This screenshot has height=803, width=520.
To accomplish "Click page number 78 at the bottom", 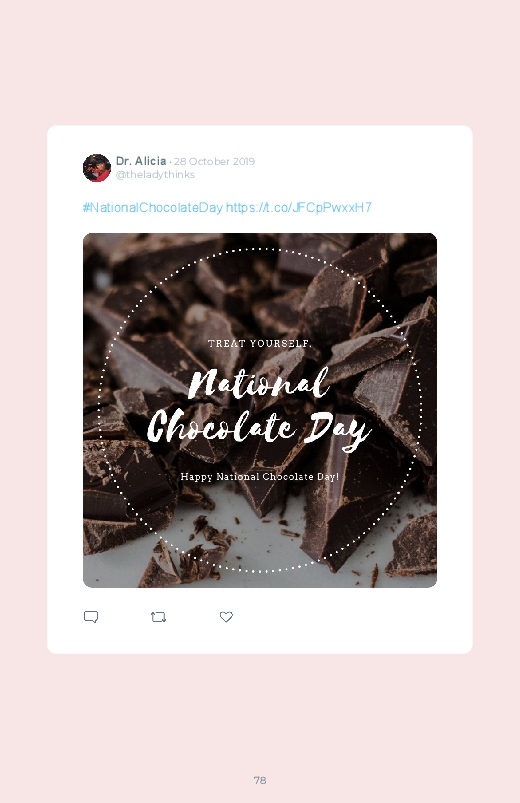I will pos(260,780).
